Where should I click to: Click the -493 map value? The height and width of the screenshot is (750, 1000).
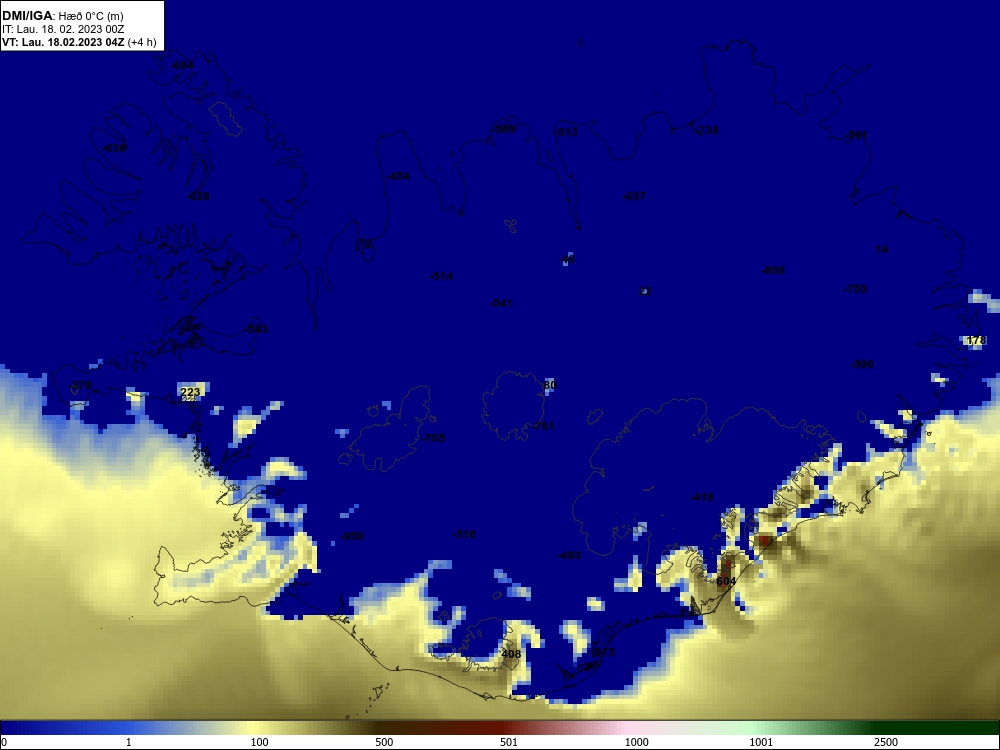[x=570, y=555]
